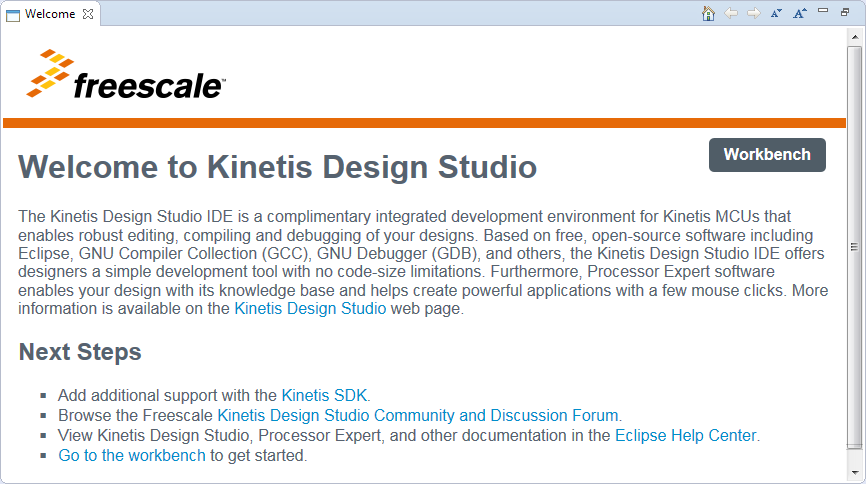Click the Go to the workbench link
Viewport: 866px width, 484px height.
(x=132, y=455)
